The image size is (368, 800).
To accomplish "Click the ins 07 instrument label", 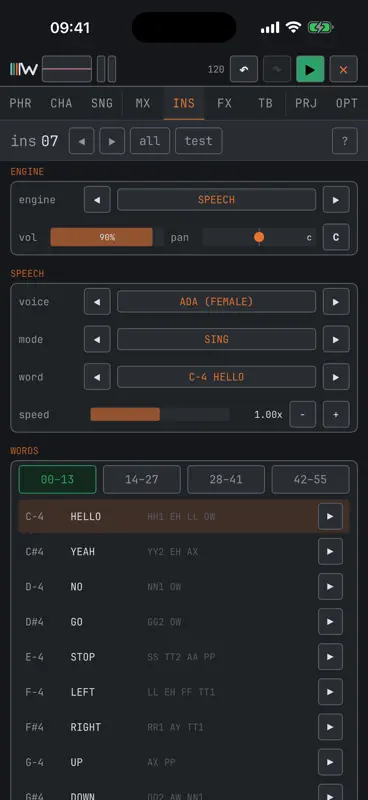I will pyautogui.click(x=35, y=141).
